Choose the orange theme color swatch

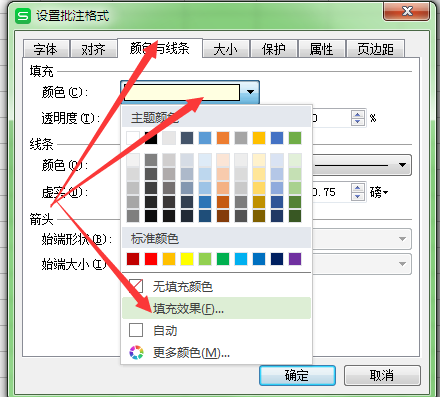223,138
